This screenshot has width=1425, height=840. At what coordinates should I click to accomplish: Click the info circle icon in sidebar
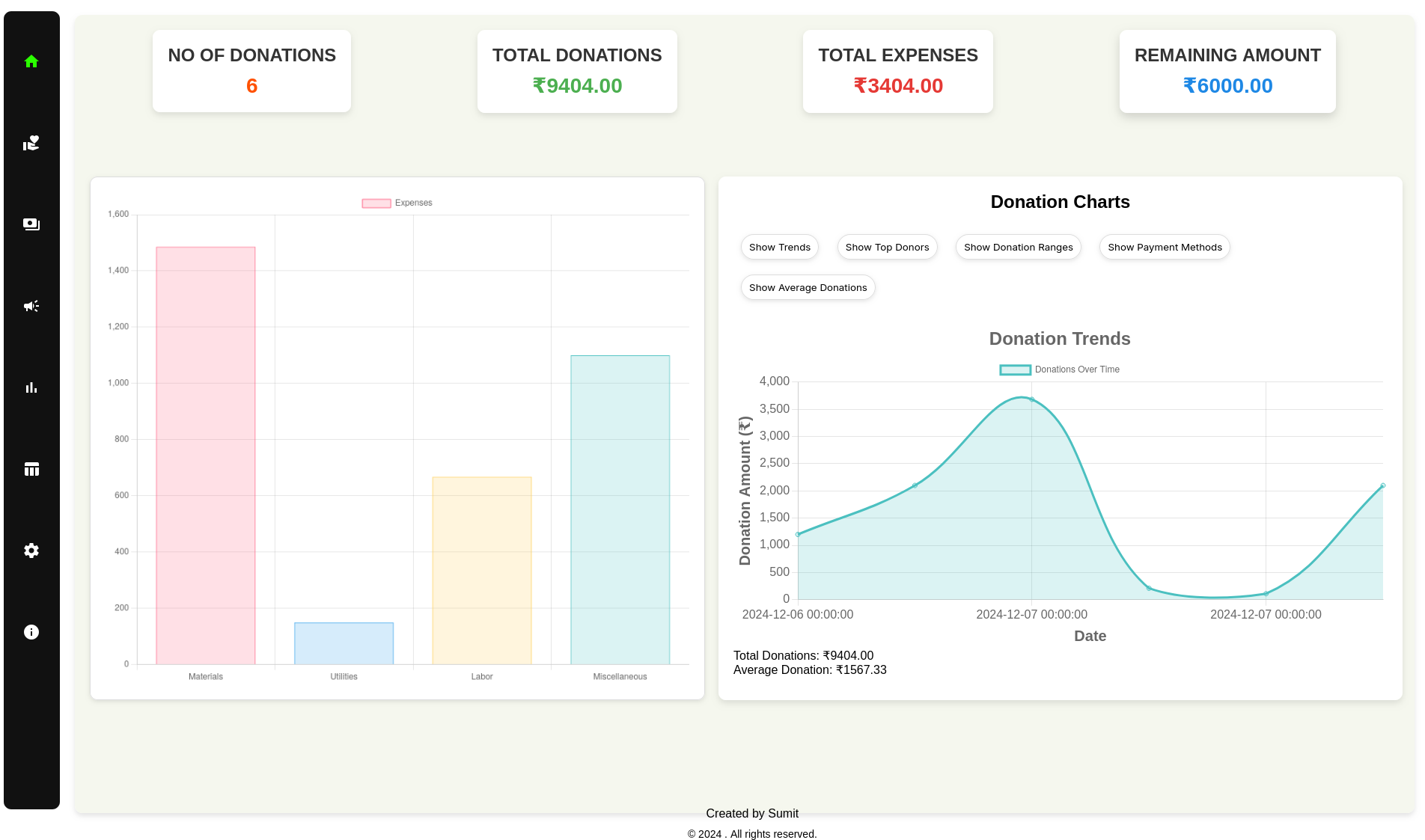pyautogui.click(x=31, y=632)
